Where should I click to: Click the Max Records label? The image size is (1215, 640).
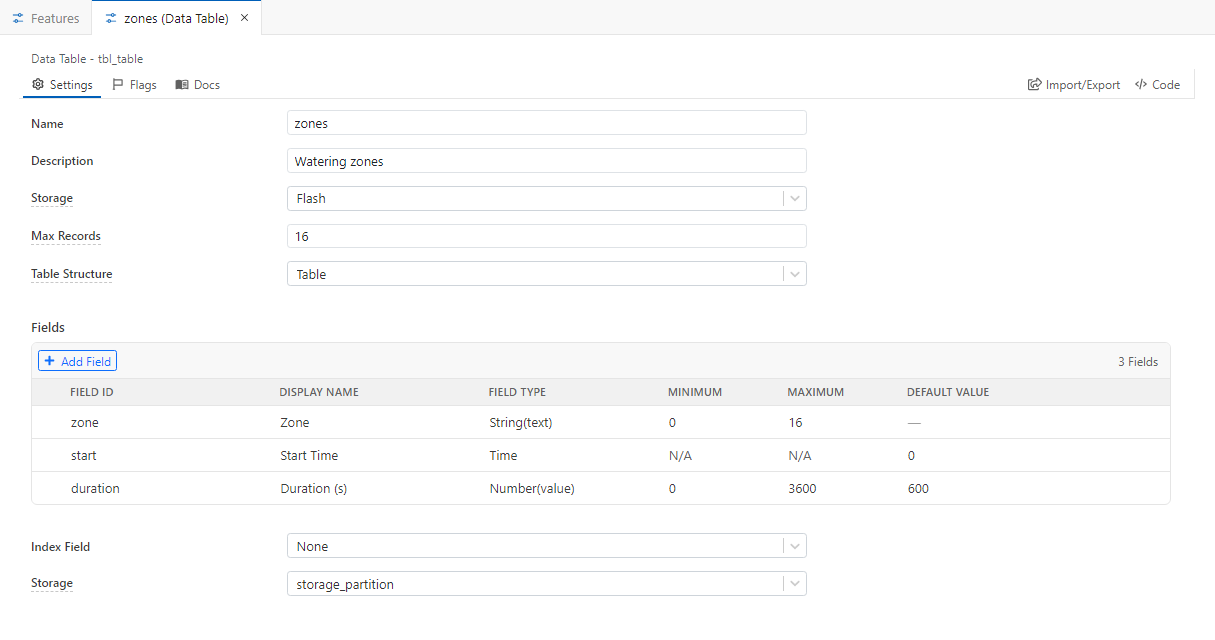pyautogui.click(x=66, y=236)
